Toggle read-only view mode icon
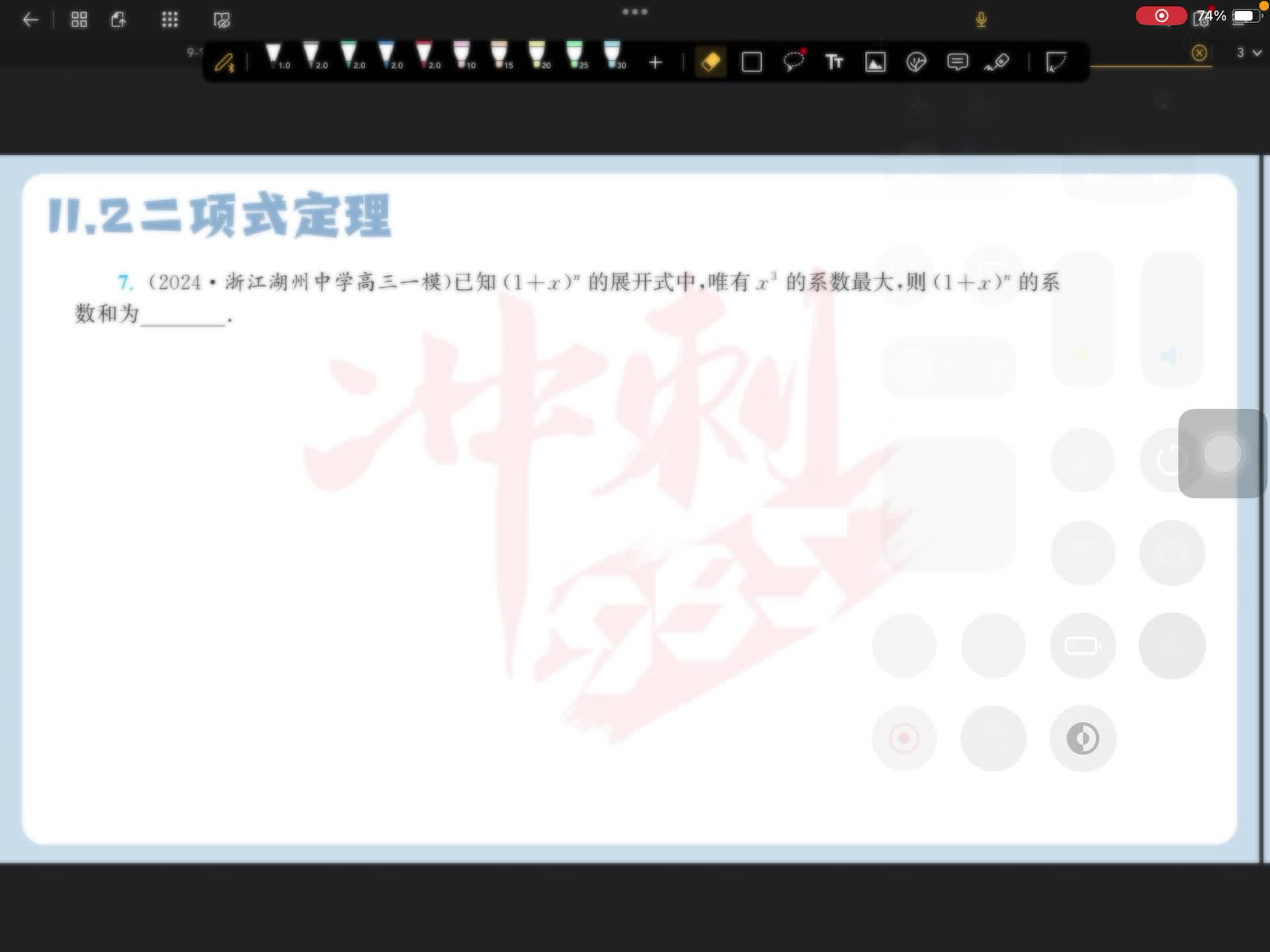This screenshot has height=952, width=1270. click(x=222, y=20)
